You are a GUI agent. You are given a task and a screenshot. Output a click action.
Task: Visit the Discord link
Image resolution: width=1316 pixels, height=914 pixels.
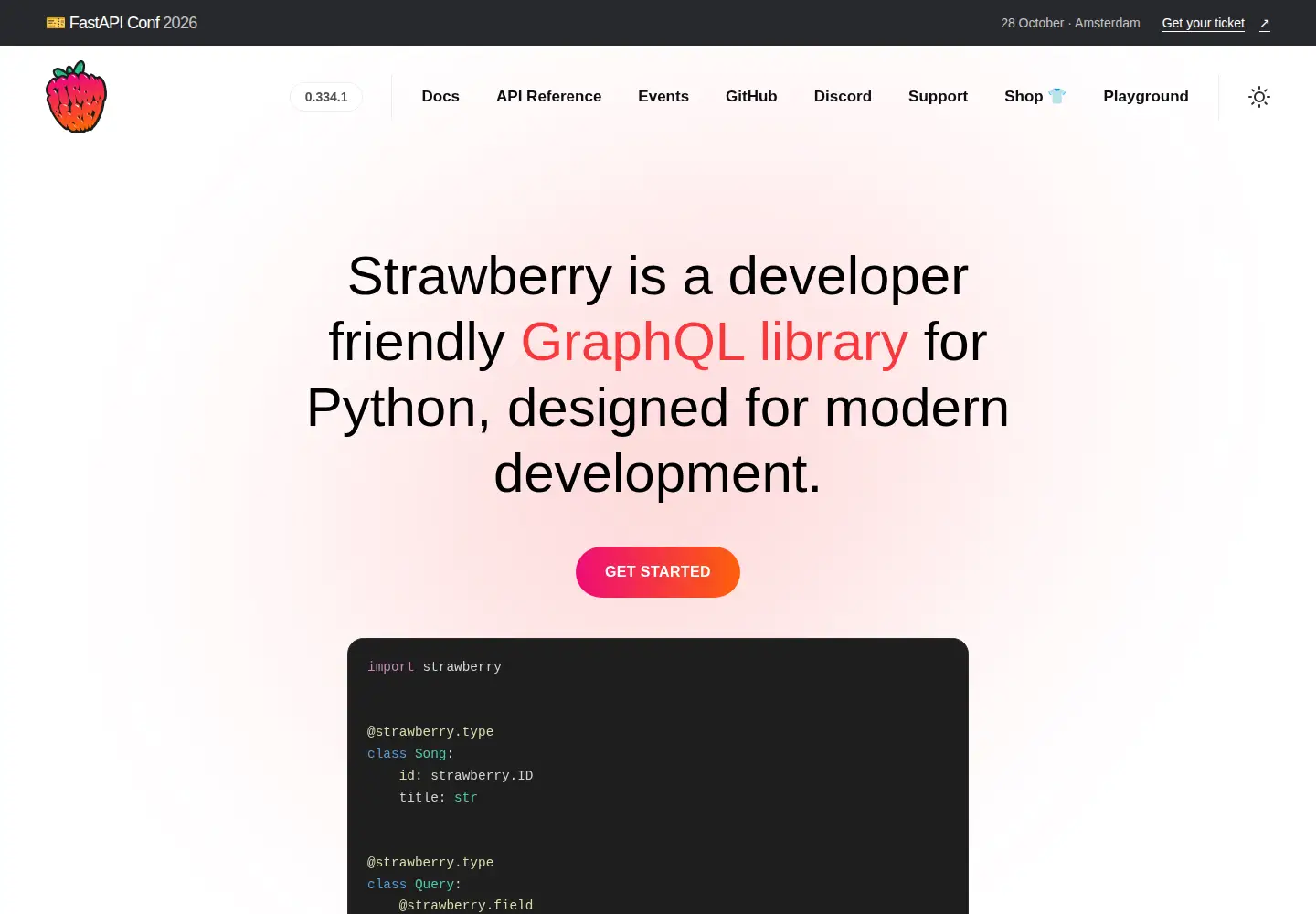click(x=843, y=97)
